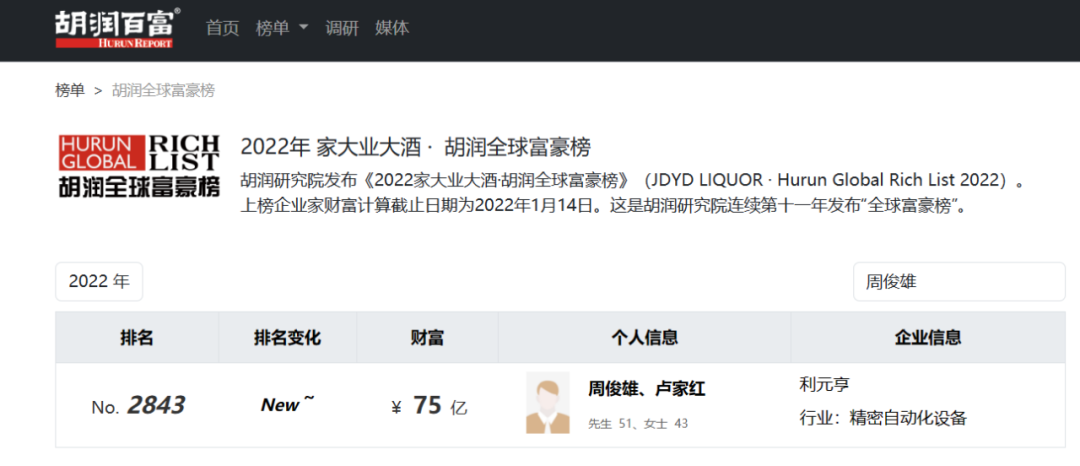Click 胡润全球富豪榜 breadcrumb text
This screenshot has height=466, width=1080.
pos(163,90)
